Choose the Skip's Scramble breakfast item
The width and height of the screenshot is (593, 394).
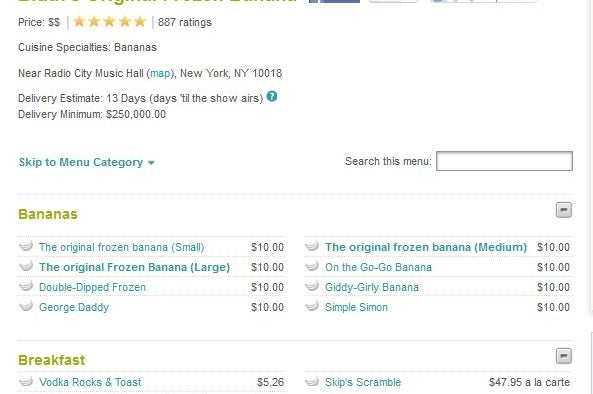[x=363, y=382]
